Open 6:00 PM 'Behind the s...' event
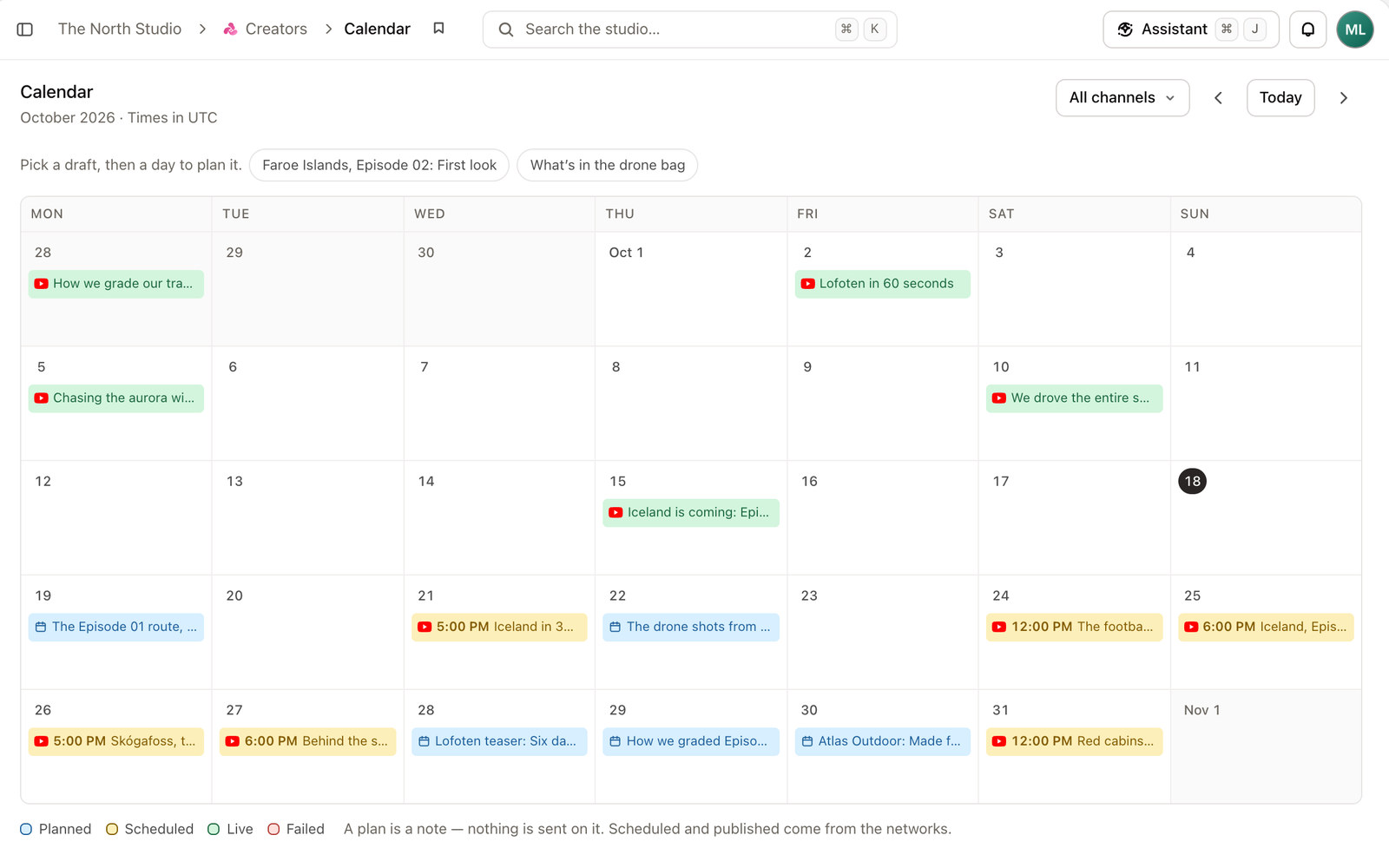1389x868 pixels. pyautogui.click(x=308, y=742)
